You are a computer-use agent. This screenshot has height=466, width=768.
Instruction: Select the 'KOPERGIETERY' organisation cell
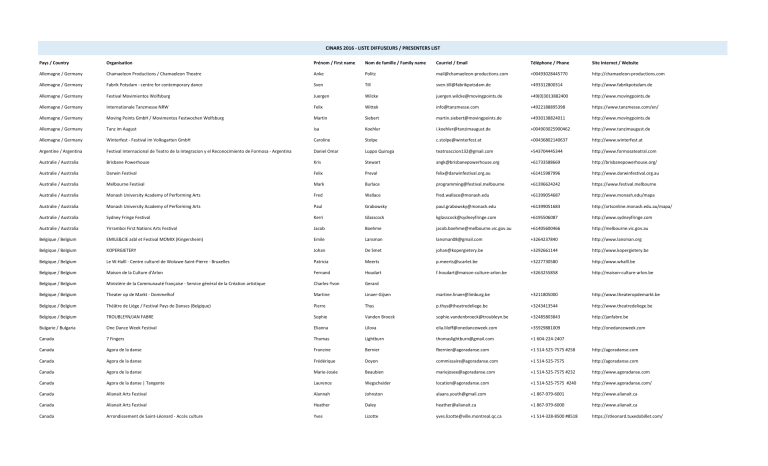121,250
